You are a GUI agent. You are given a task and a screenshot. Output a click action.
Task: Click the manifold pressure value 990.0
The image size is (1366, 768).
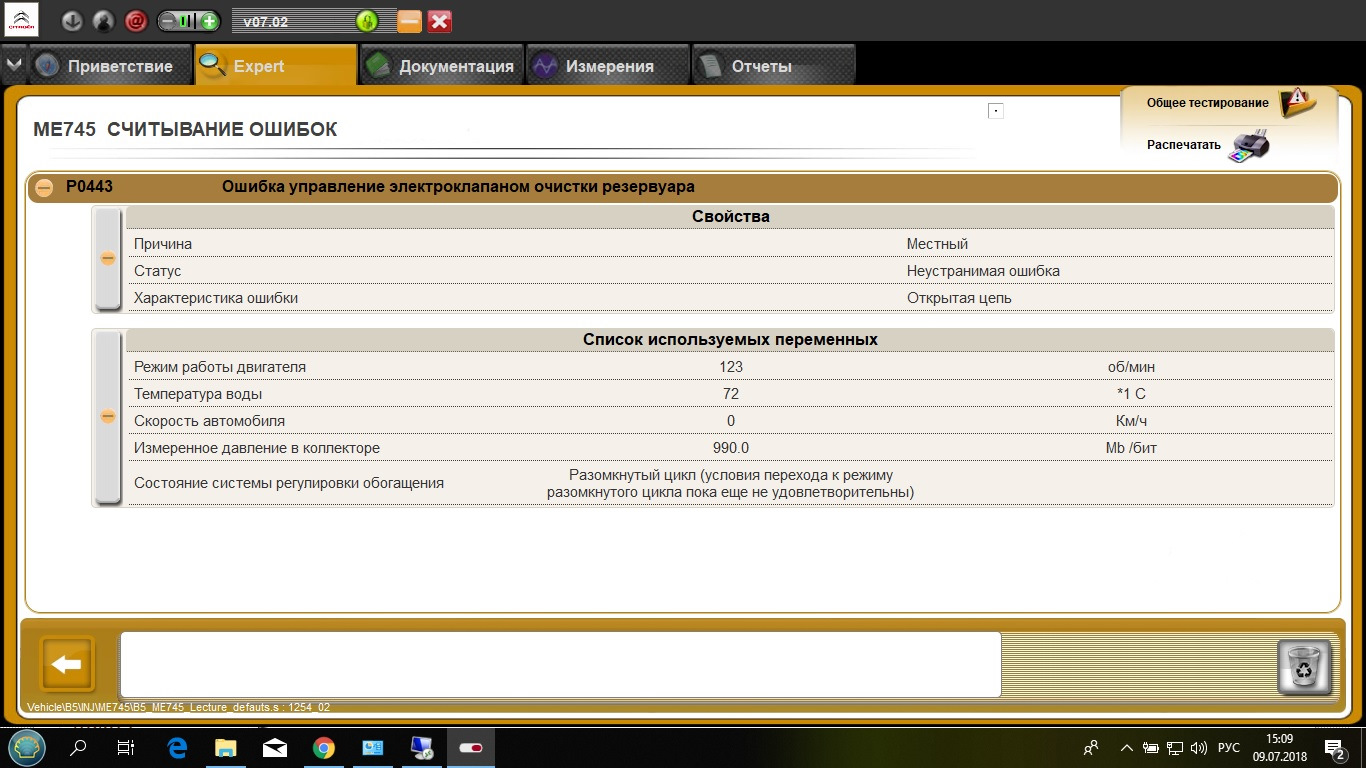click(x=731, y=448)
